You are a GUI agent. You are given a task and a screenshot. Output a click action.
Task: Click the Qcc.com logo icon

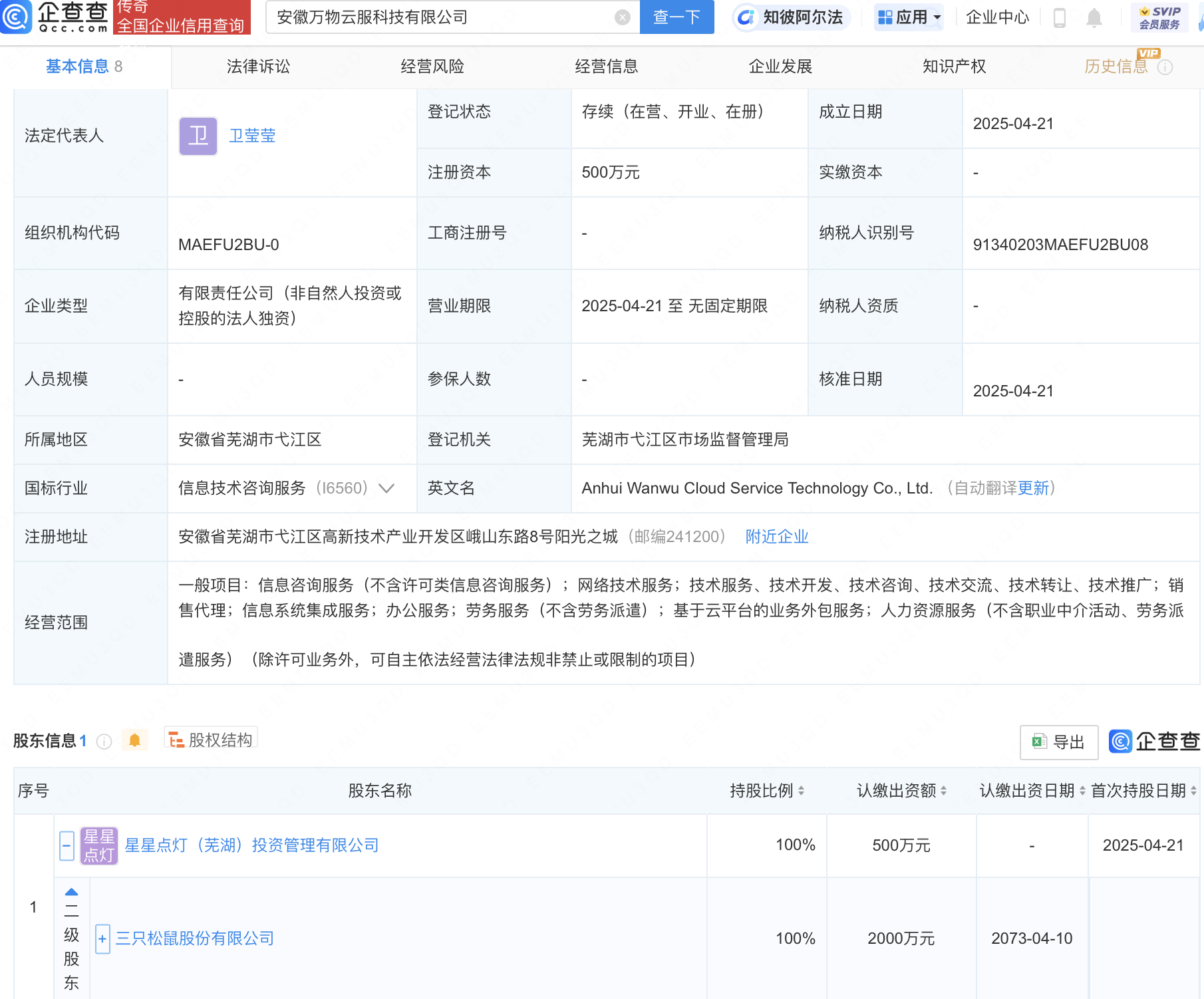tap(16, 17)
